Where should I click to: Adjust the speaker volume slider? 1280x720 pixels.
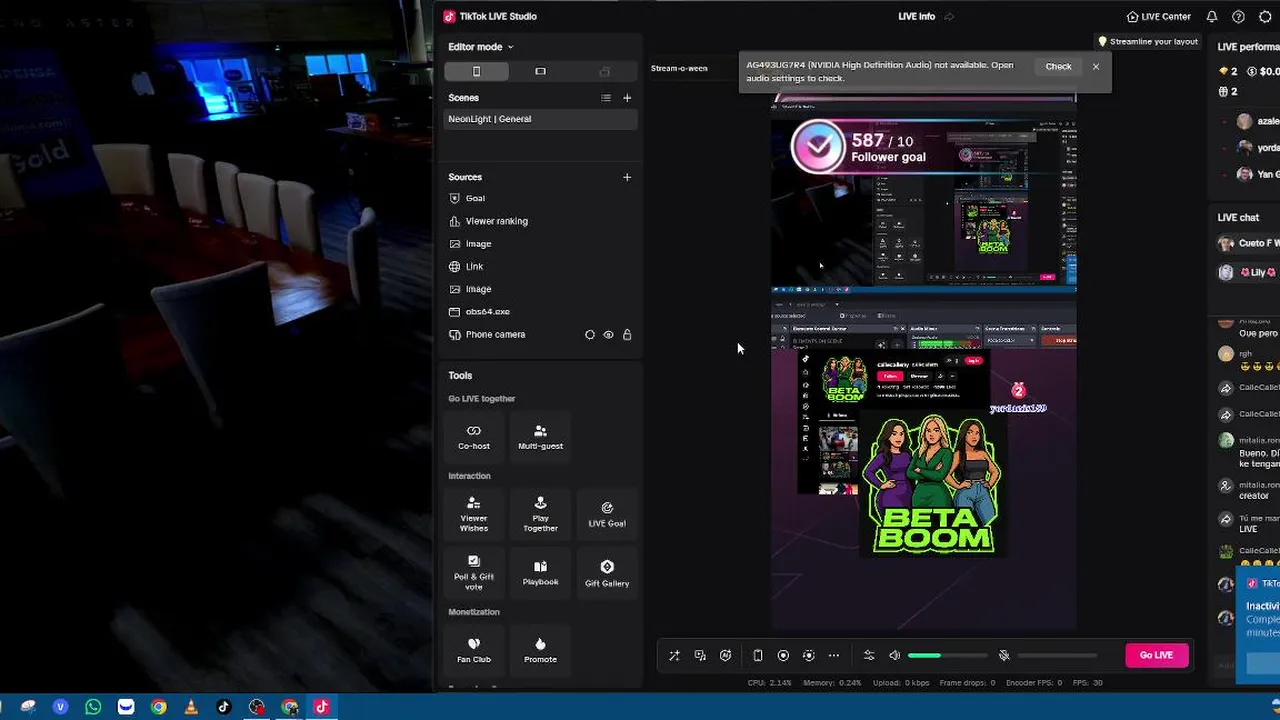948,656
